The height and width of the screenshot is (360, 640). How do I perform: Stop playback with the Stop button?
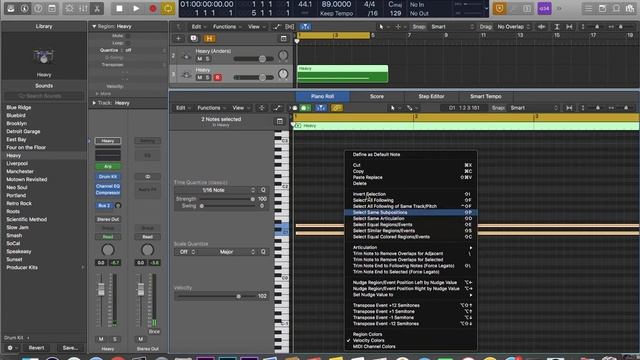point(119,8)
